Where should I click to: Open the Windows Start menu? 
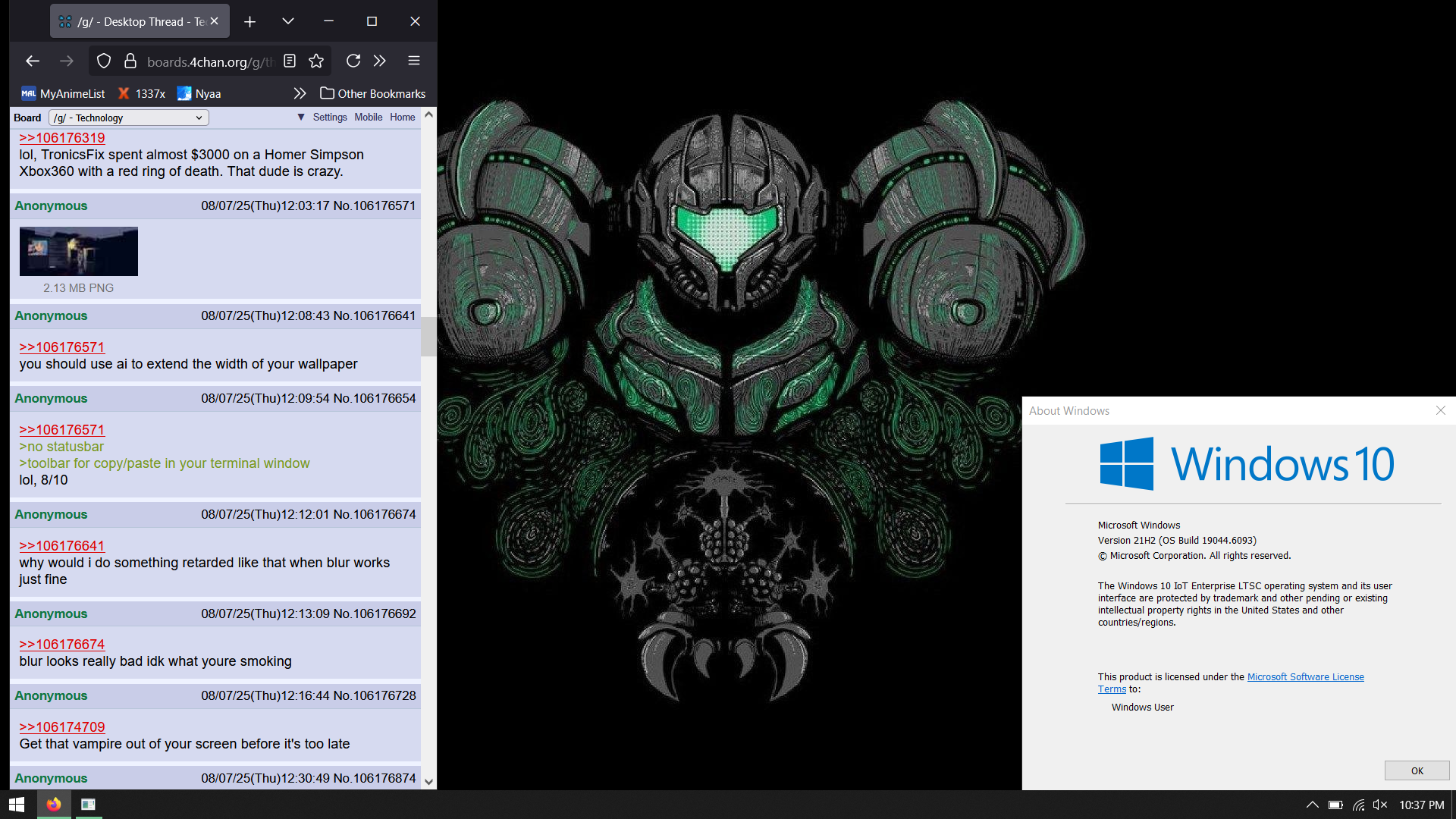pyautogui.click(x=17, y=805)
